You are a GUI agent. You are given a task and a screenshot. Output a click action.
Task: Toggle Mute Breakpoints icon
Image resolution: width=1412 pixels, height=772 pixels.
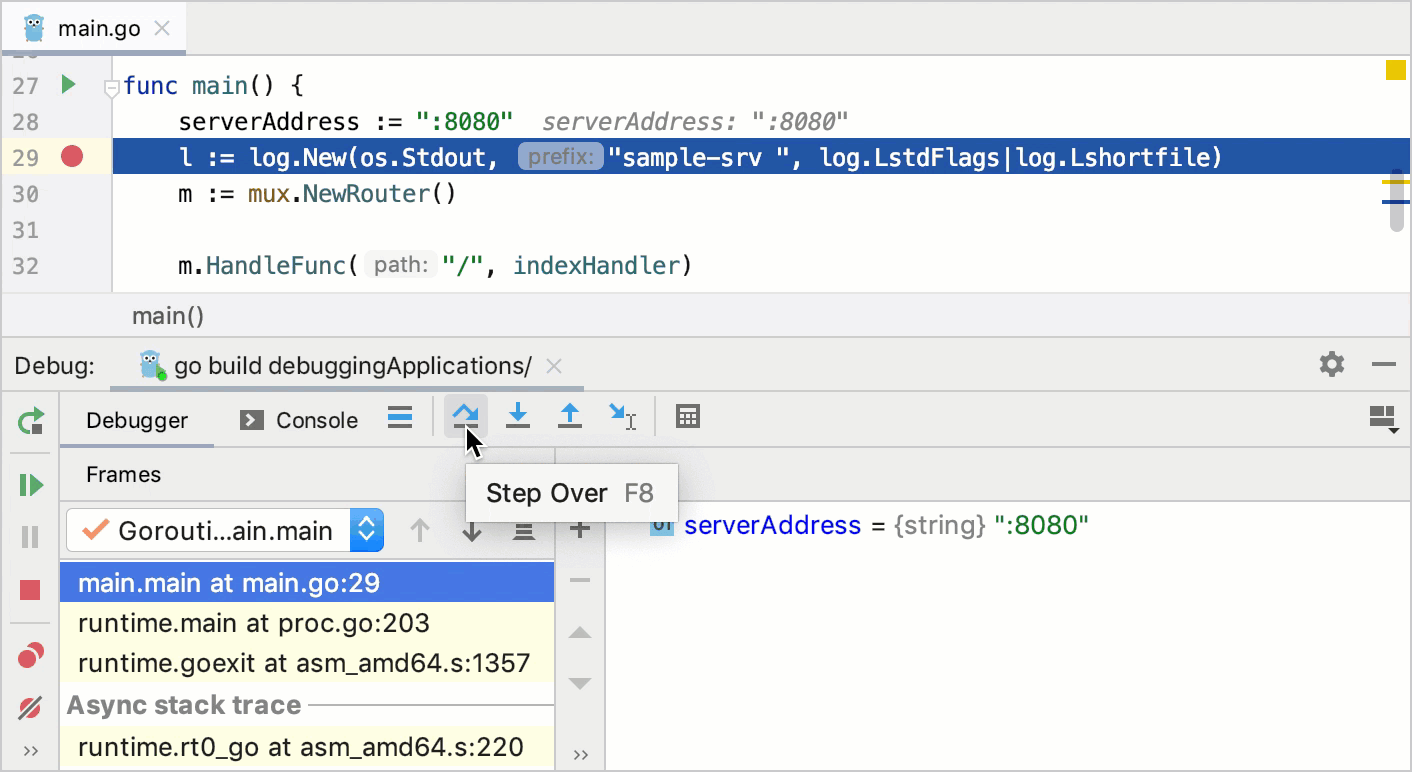pyautogui.click(x=30, y=708)
